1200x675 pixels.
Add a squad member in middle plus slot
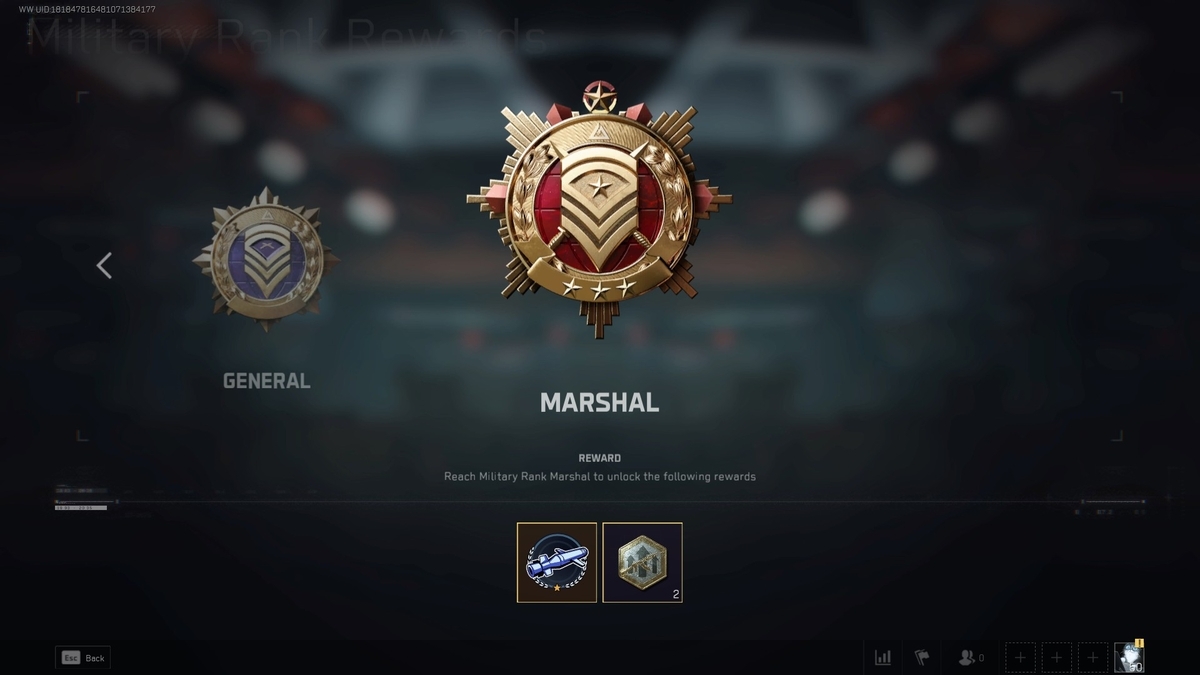pos(1057,658)
